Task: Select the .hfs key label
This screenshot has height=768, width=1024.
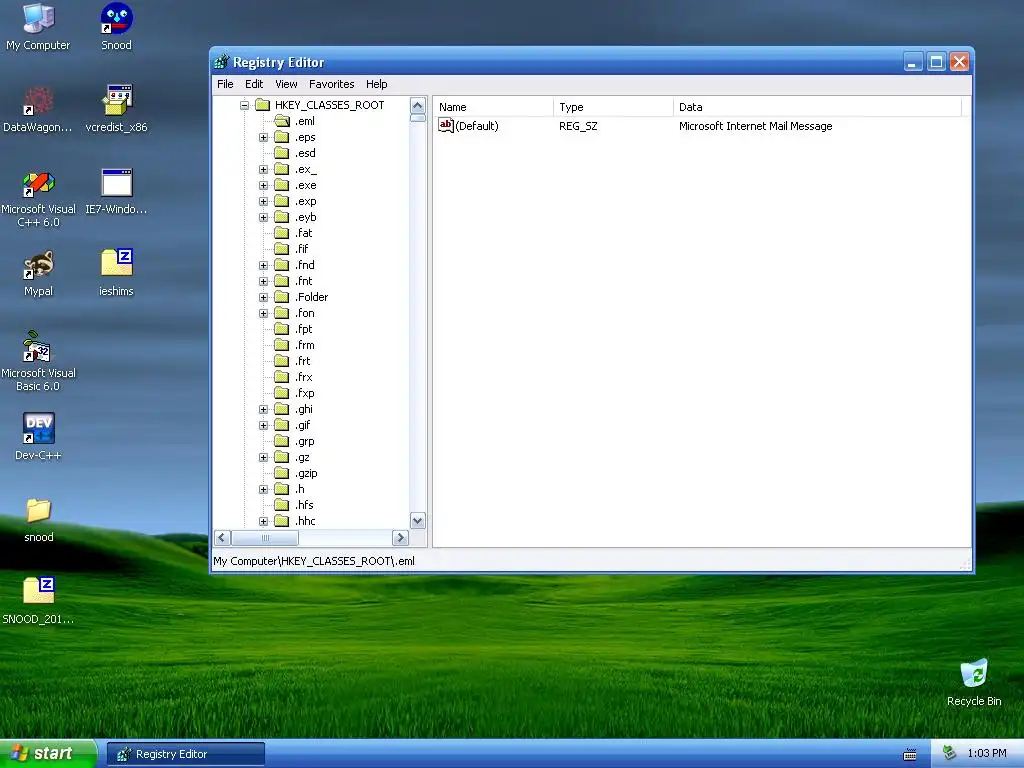Action: (304, 505)
